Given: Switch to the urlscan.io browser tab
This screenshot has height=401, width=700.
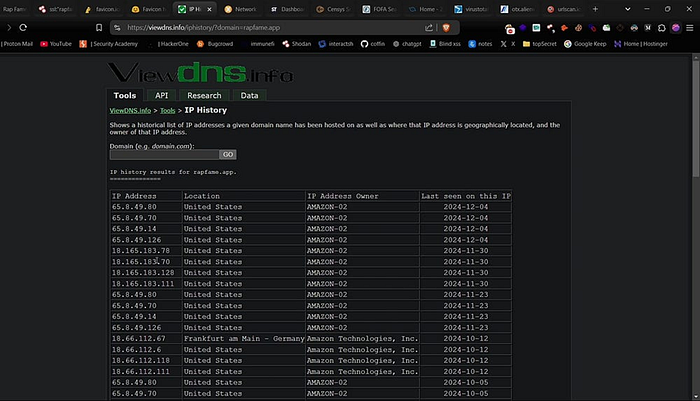Looking at the screenshot, I should [564, 9].
